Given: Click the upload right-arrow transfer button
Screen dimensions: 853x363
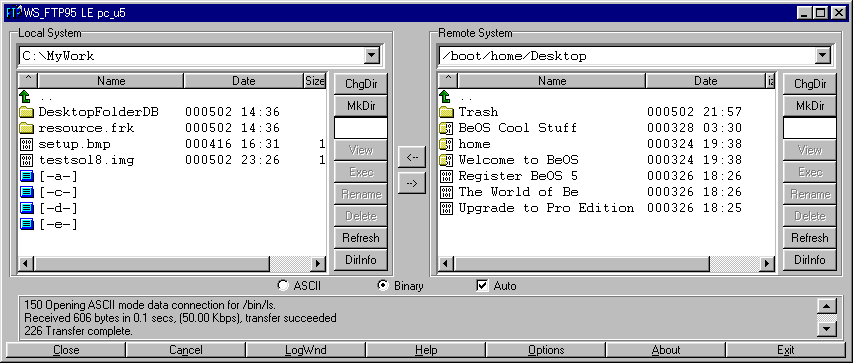Looking at the screenshot, I should 412,183.
